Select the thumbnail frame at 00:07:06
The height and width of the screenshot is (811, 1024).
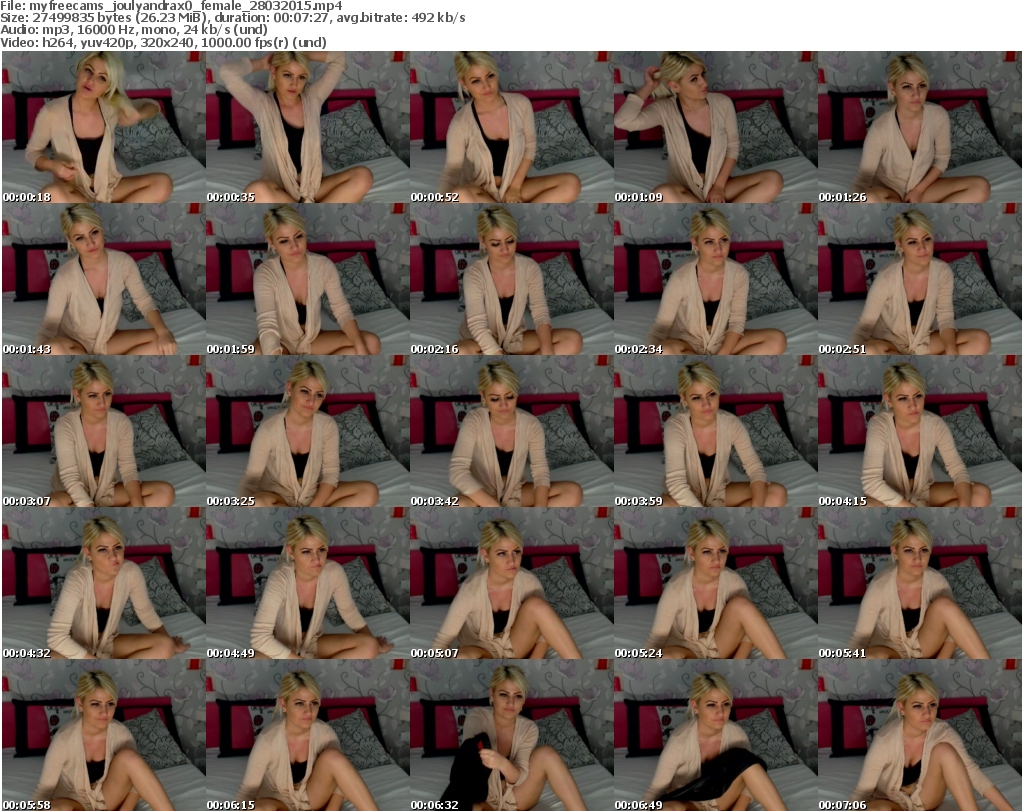point(920,735)
